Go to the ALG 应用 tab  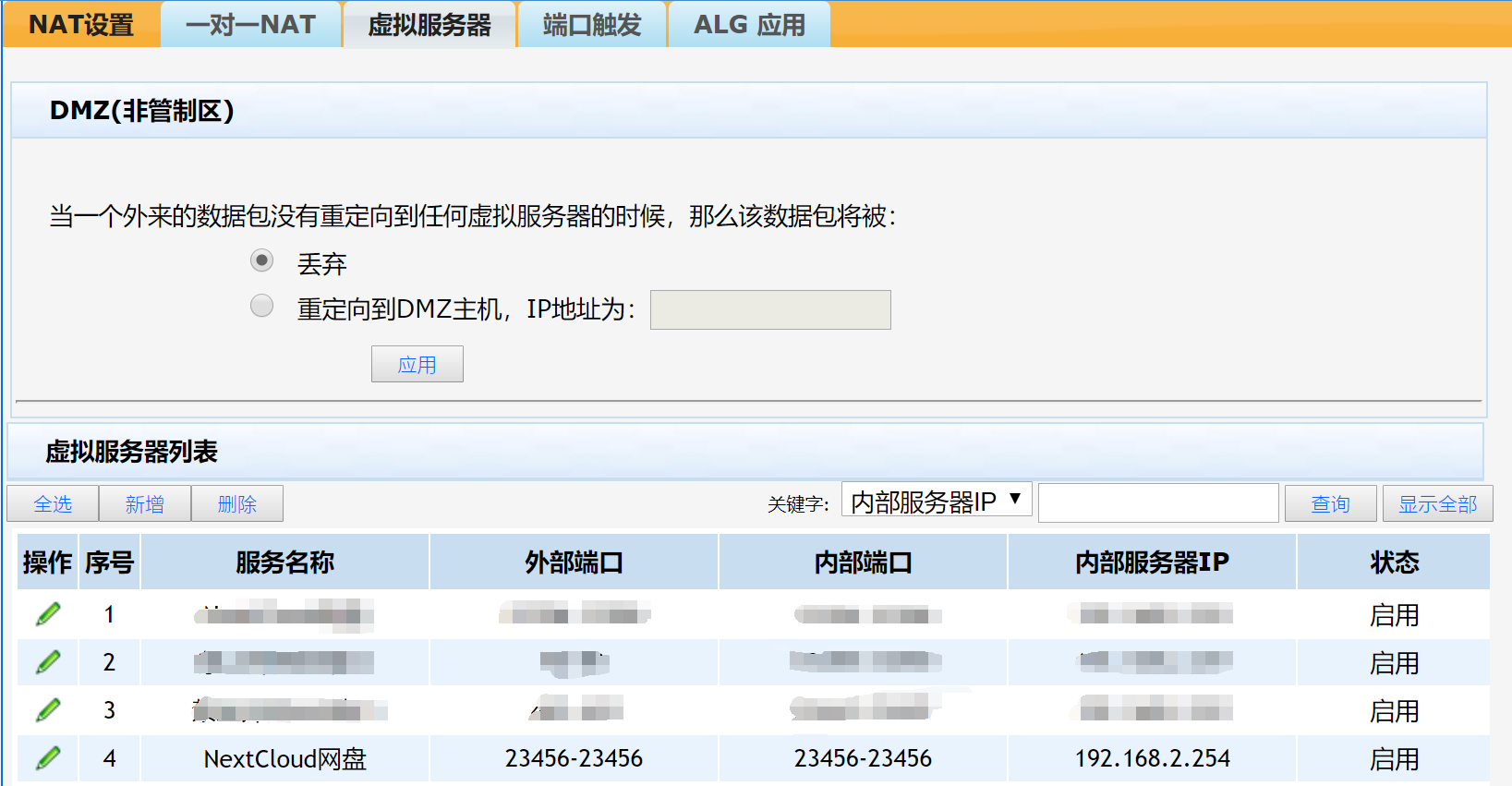[749, 25]
